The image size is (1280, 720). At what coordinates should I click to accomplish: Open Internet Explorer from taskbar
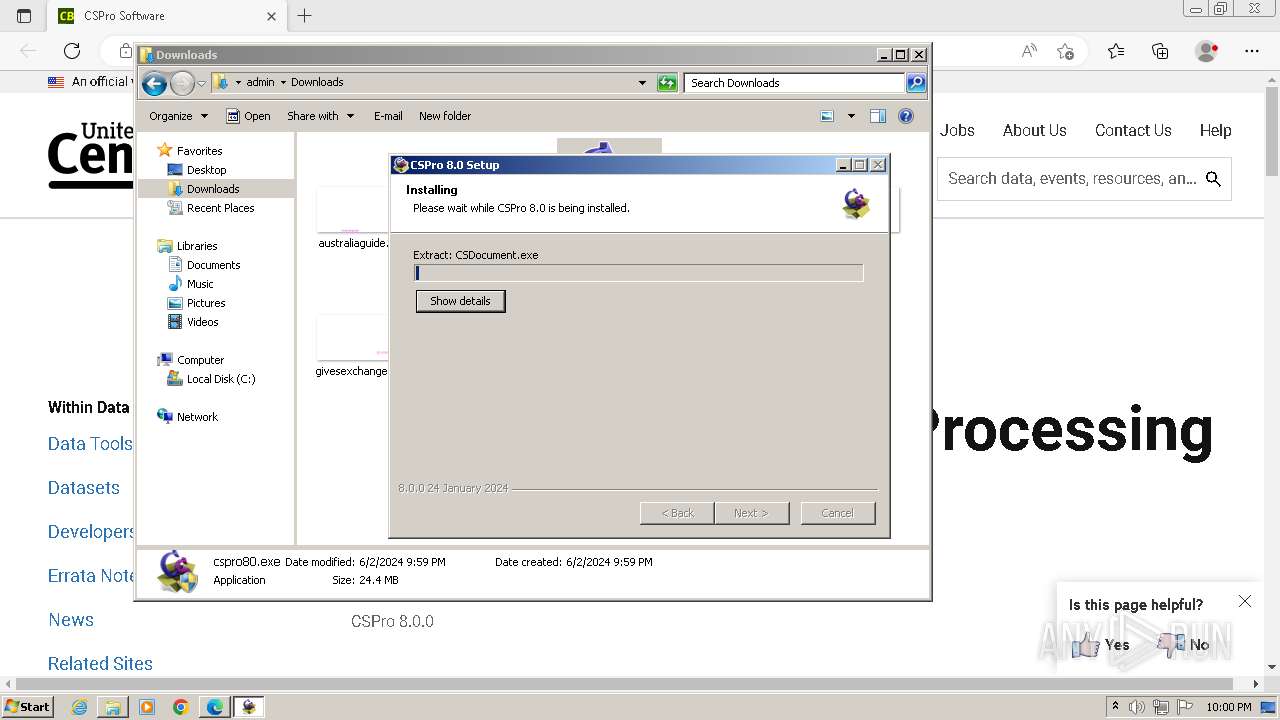click(80, 707)
